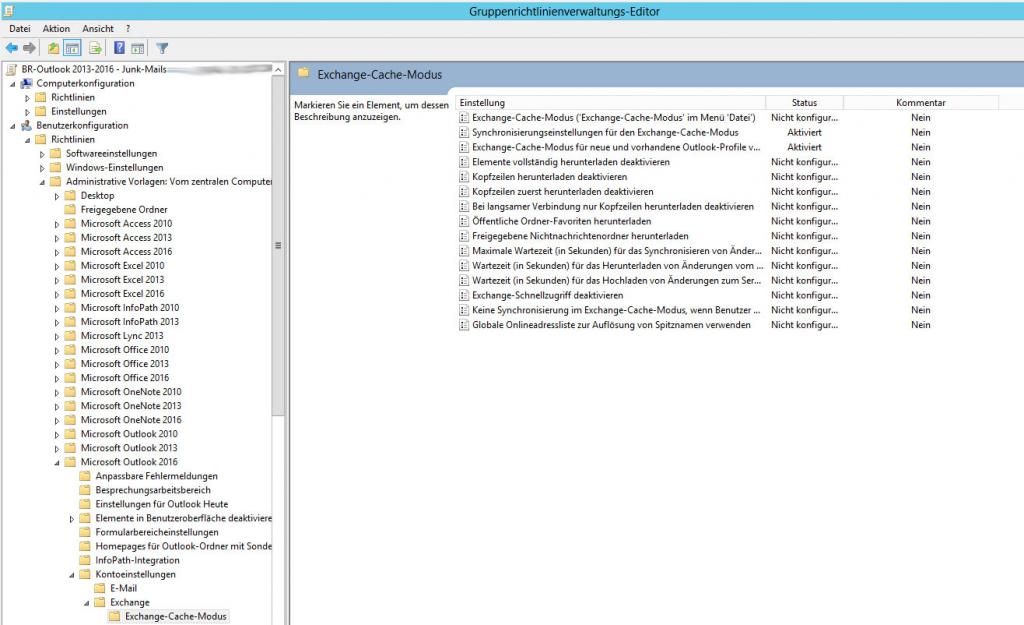Image resolution: width=1024 pixels, height=625 pixels.
Task: Expand the Microsoft Outlook 2013 node
Action: (x=57, y=449)
